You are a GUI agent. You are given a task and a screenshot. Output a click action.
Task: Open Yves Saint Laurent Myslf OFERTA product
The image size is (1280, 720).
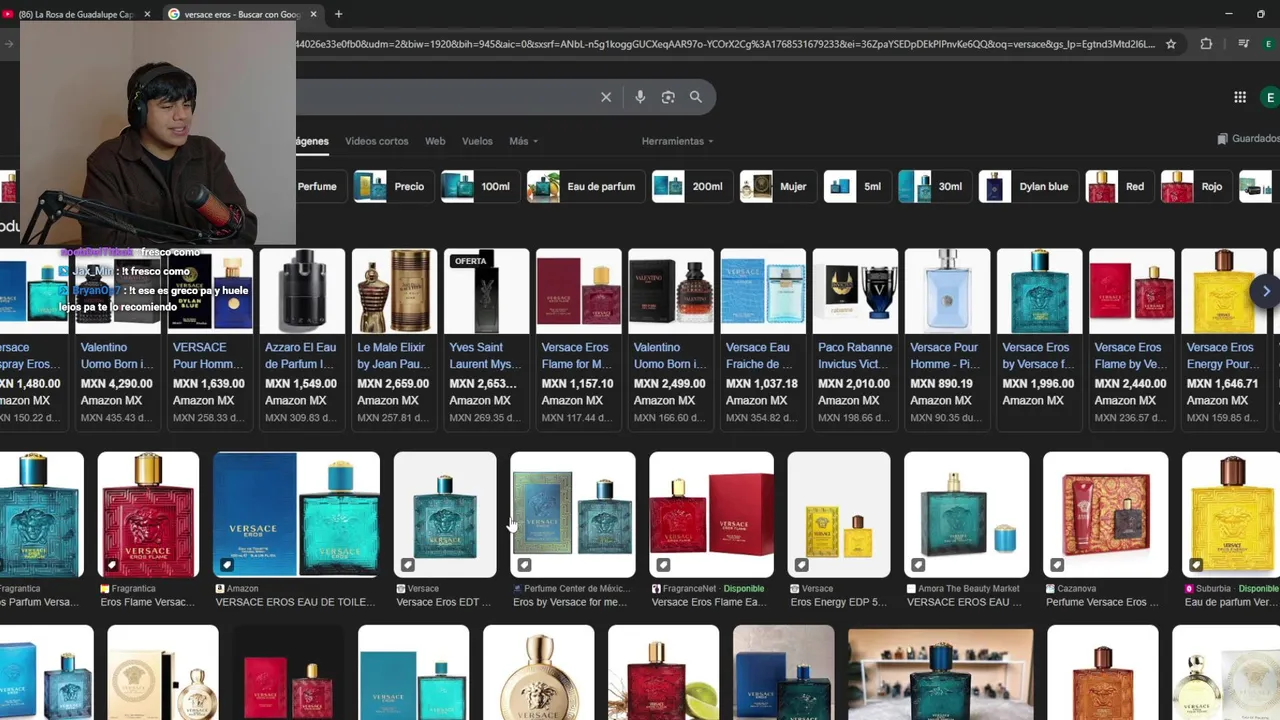click(486, 340)
